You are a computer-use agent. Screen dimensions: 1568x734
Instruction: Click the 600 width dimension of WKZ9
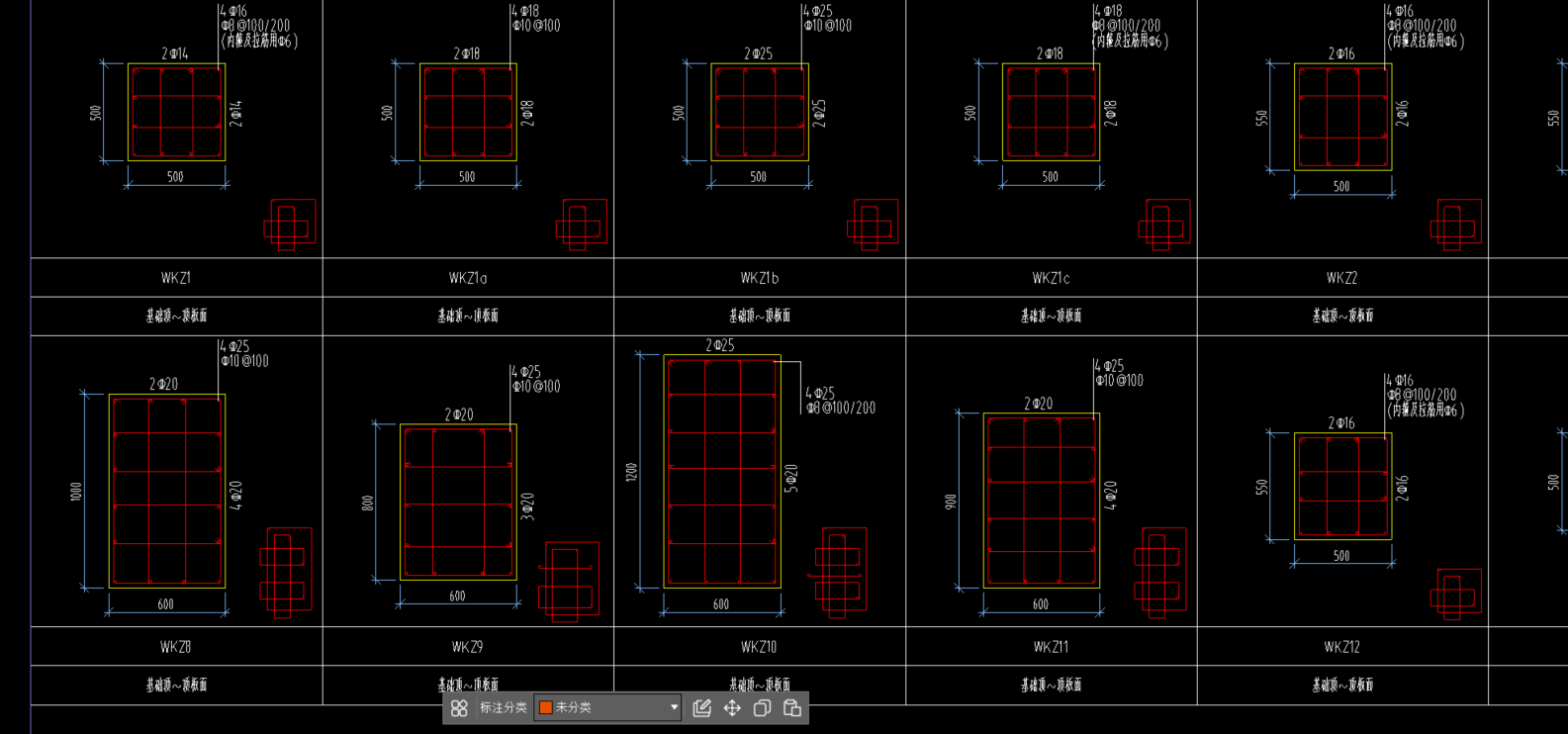[x=457, y=596]
